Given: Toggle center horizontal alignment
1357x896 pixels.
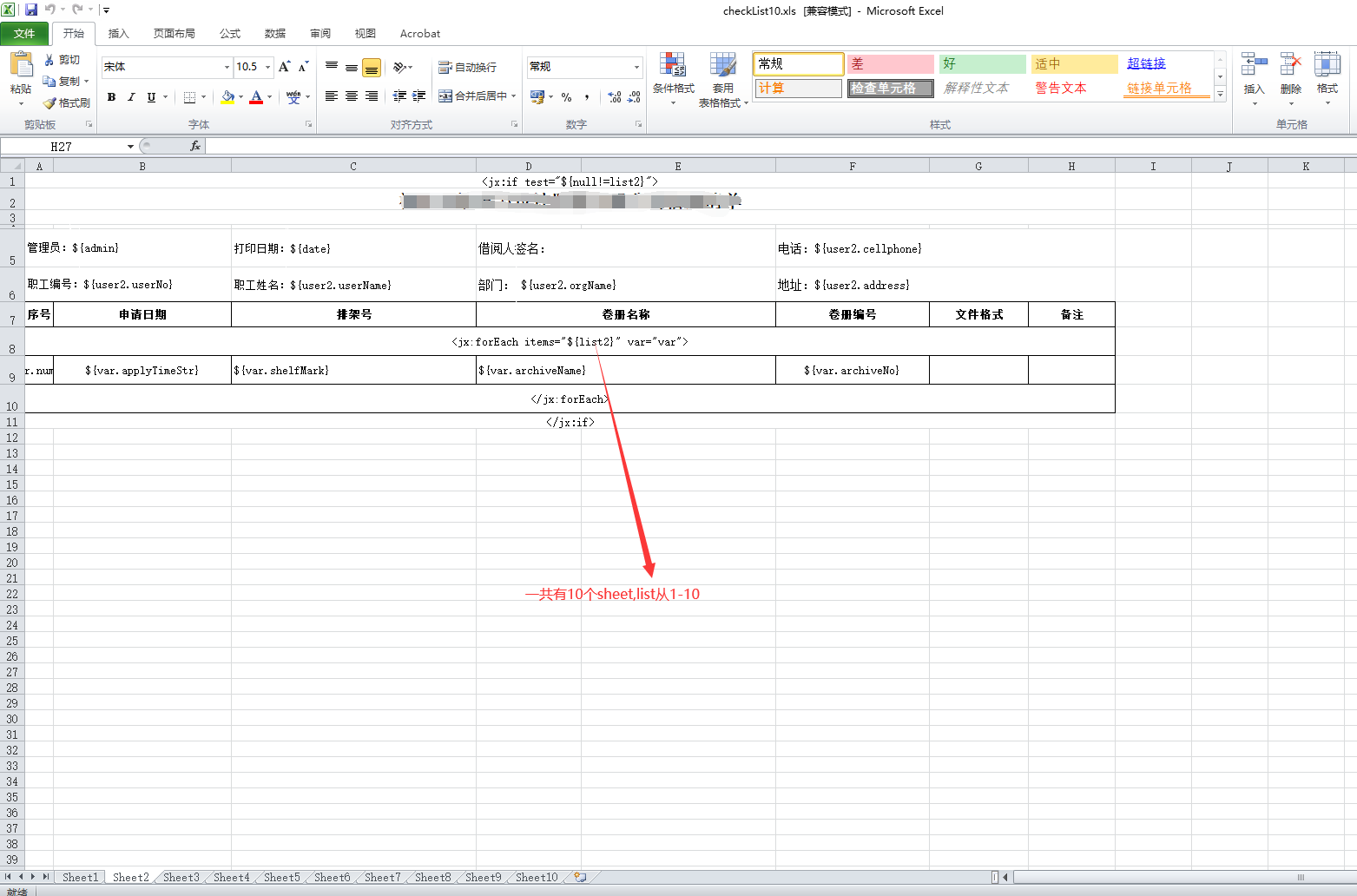Looking at the screenshot, I should point(352,96).
